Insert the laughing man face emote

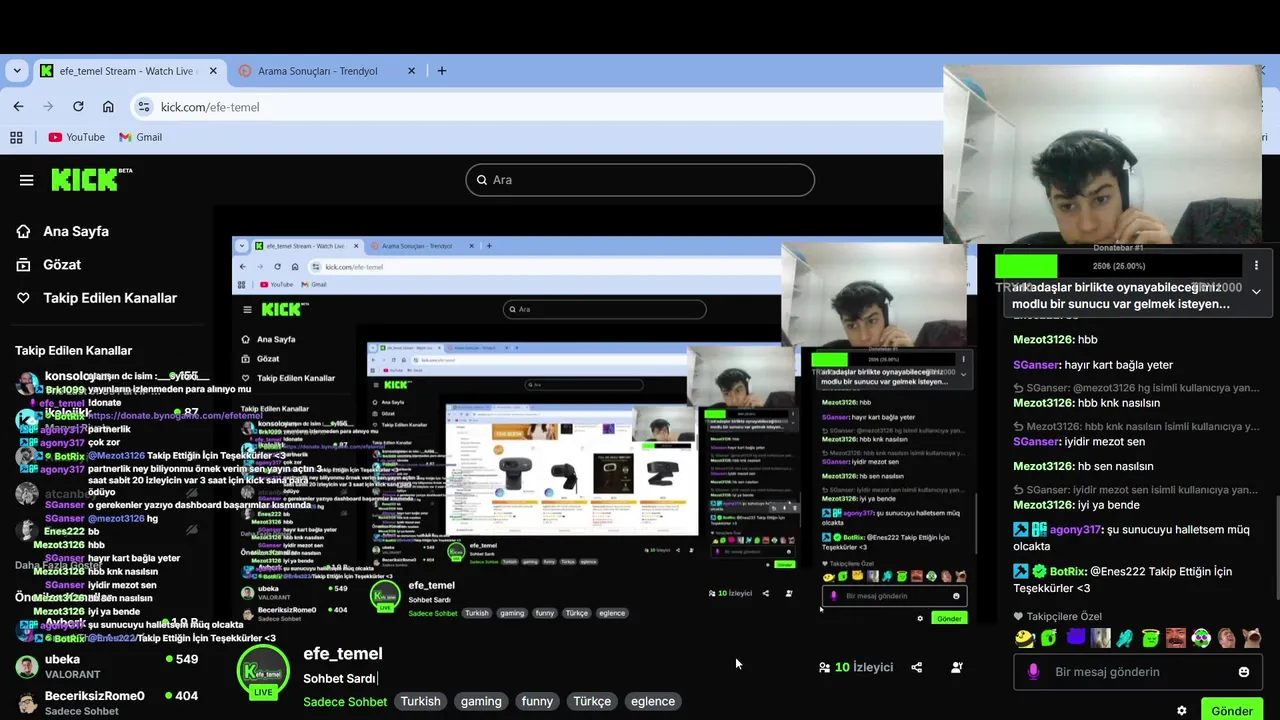pos(1226,638)
